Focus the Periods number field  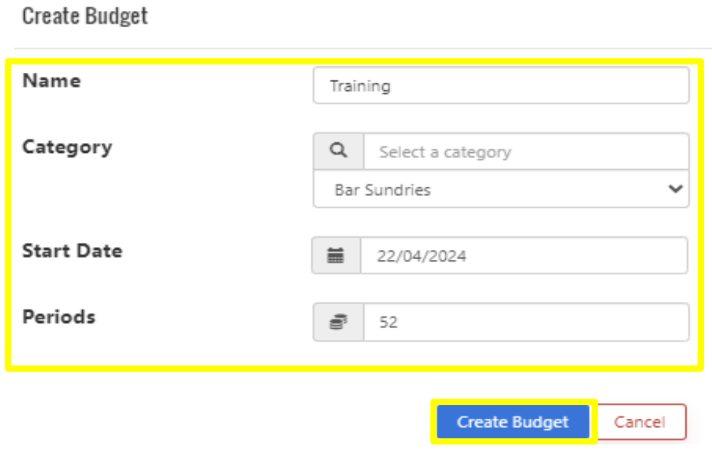coord(525,323)
